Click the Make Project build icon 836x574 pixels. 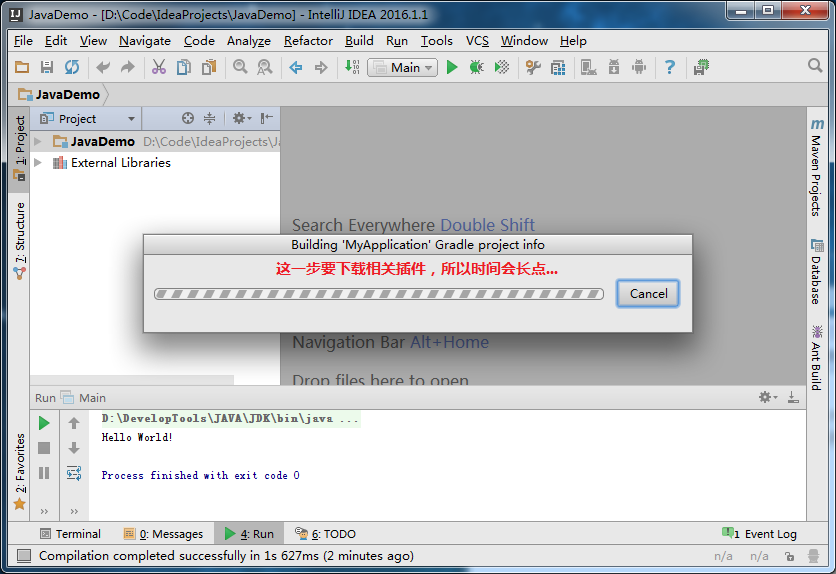[352, 67]
